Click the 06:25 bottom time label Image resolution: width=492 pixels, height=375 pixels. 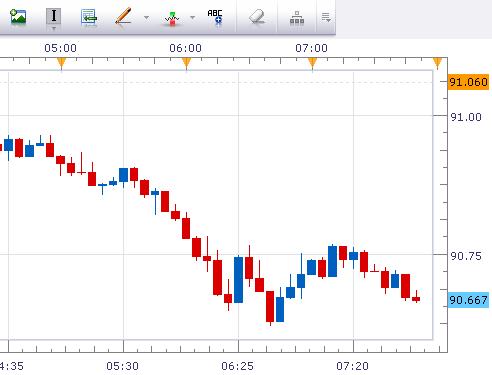pyautogui.click(x=238, y=366)
